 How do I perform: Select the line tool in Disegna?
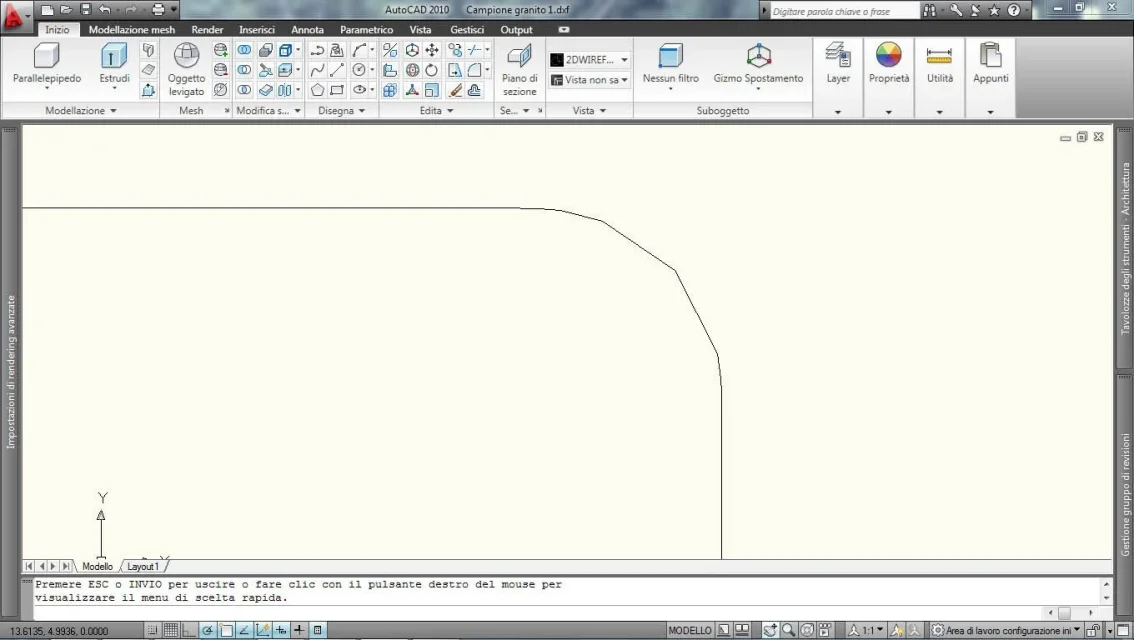(337, 70)
